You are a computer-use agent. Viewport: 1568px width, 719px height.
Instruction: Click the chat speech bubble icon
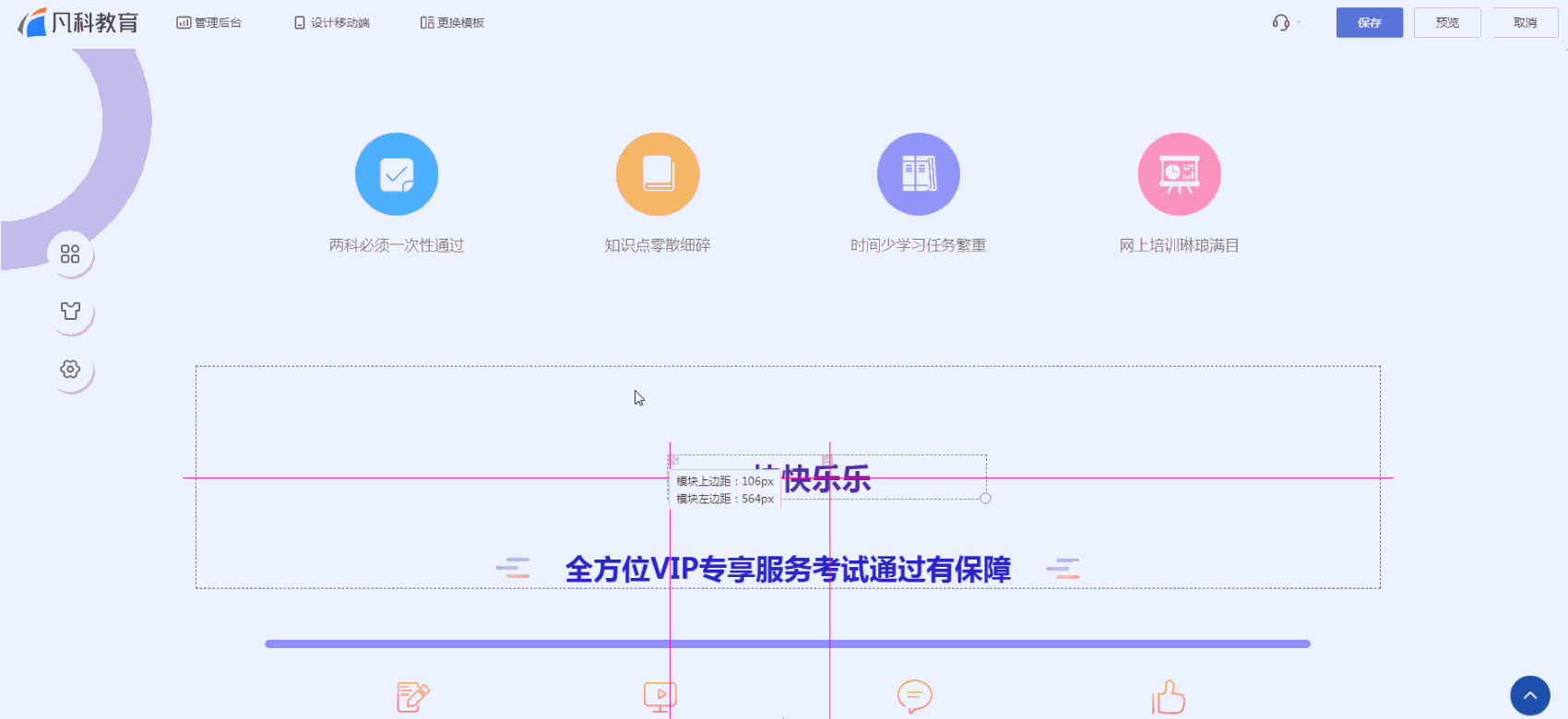[915, 697]
